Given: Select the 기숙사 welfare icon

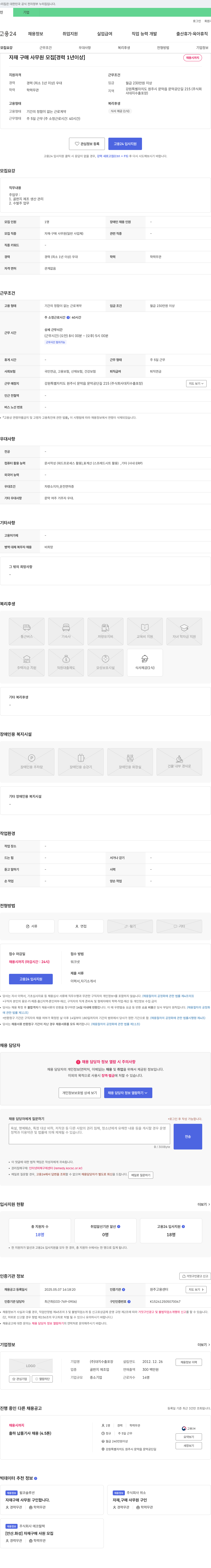Looking at the screenshot, I should tap(66, 631).
